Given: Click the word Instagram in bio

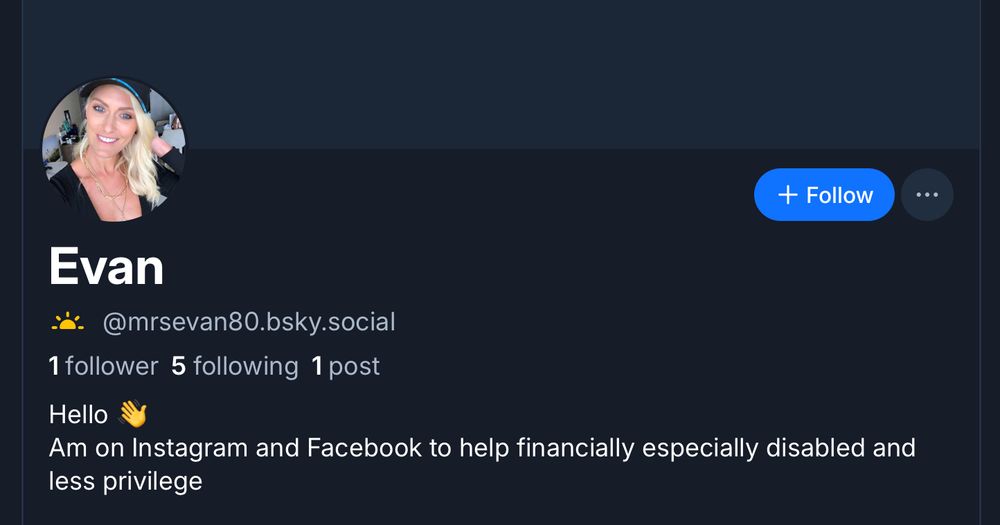Looking at the screenshot, I should pos(190,447).
